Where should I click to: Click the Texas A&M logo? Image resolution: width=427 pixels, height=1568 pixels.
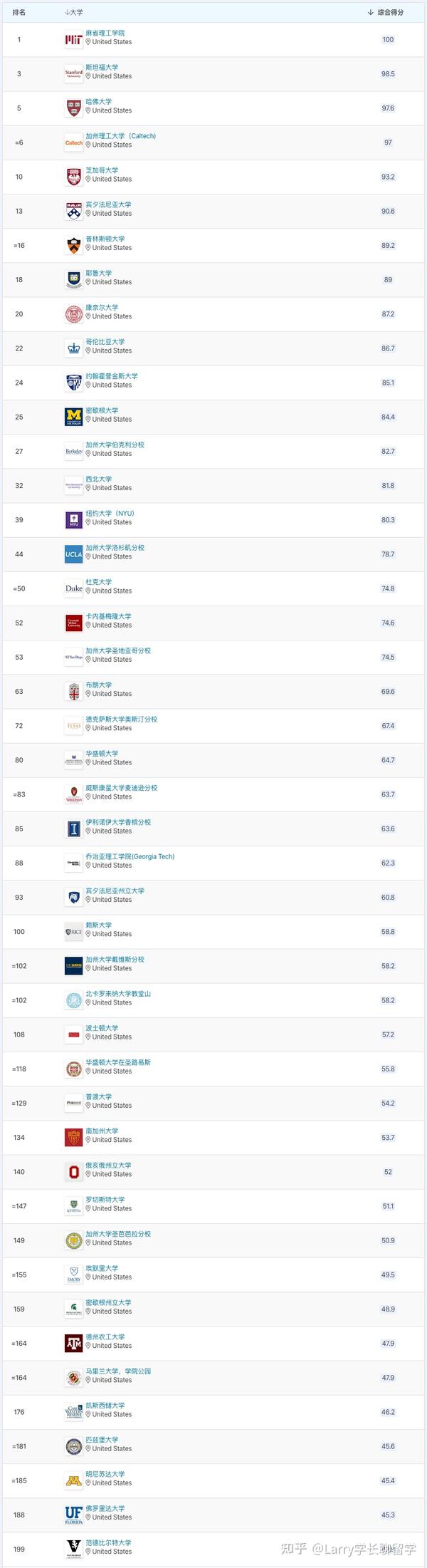click(x=73, y=1342)
